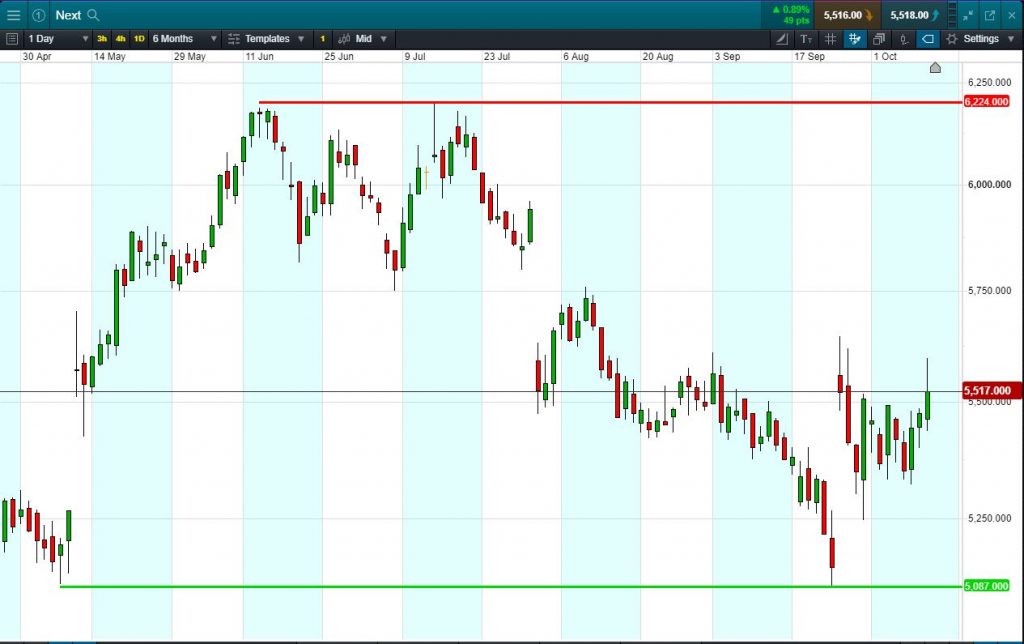Click the 5,250.000 price axis label
Screen dimensions: 1024x644
[x=989, y=518]
